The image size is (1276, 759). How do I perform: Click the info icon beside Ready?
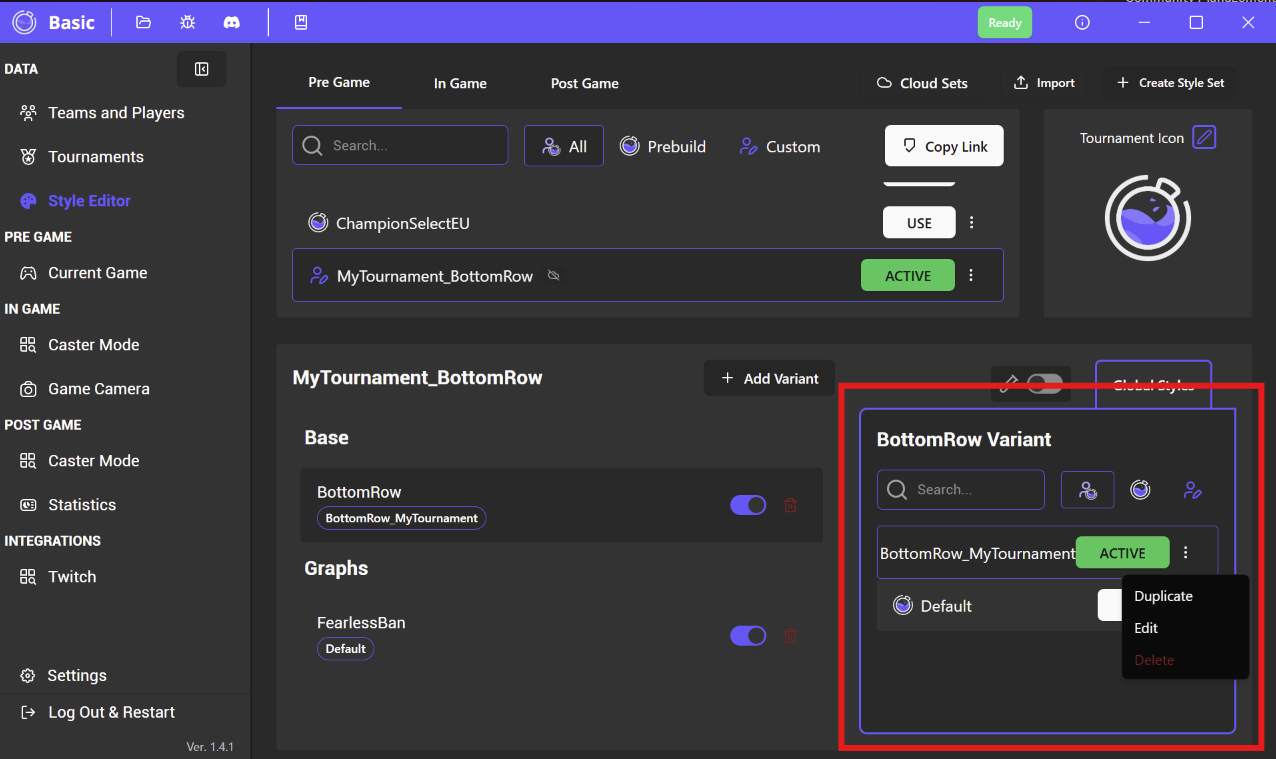coord(1082,22)
